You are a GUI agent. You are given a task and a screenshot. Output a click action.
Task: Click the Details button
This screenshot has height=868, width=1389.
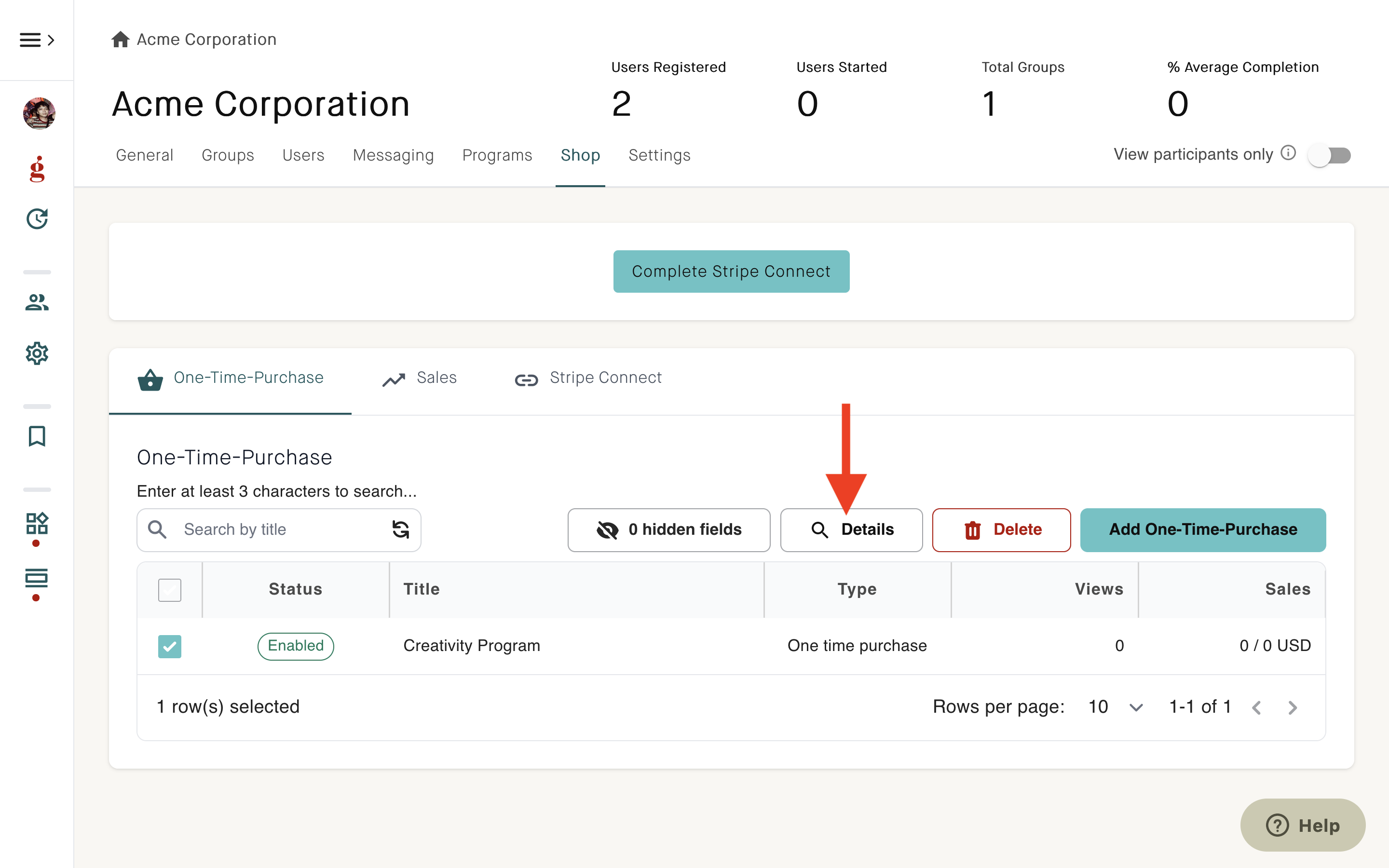[851, 529]
